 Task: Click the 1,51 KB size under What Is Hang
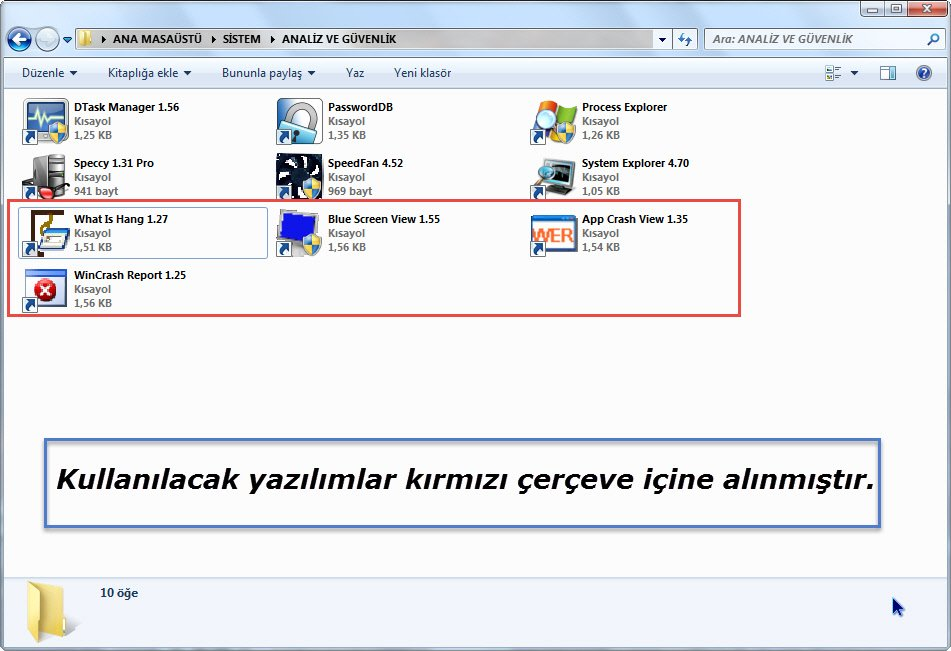point(93,247)
